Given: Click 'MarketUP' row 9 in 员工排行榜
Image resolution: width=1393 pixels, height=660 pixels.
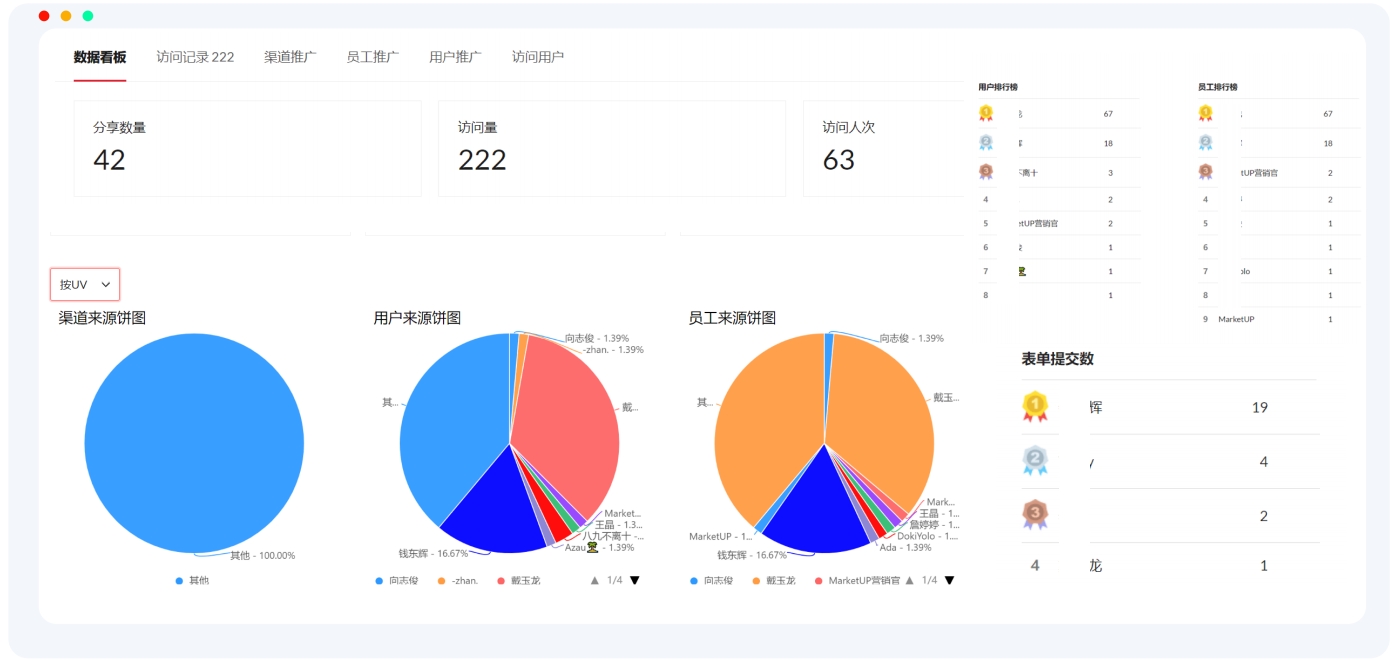Looking at the screenshot, I should point(1279,319).
